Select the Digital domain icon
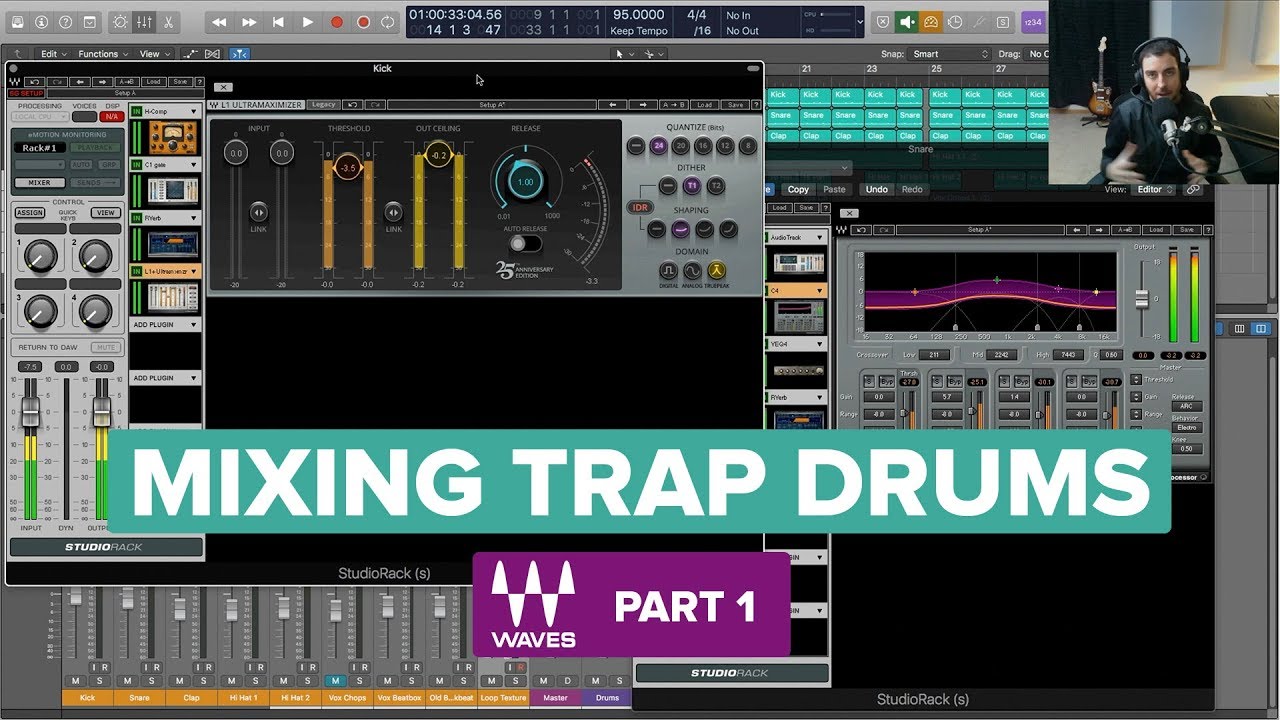1280x720 pixels. tap(667, 271)
